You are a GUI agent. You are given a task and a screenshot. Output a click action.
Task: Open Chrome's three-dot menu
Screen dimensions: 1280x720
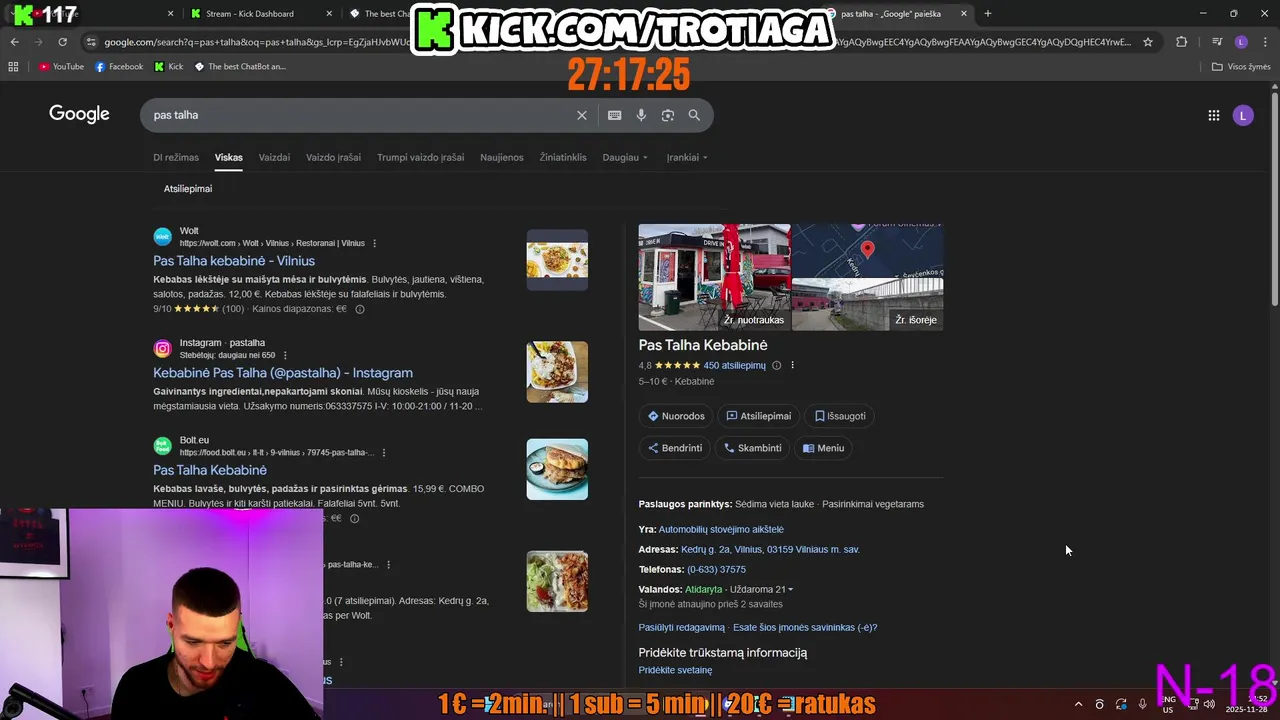point(1264,42)
